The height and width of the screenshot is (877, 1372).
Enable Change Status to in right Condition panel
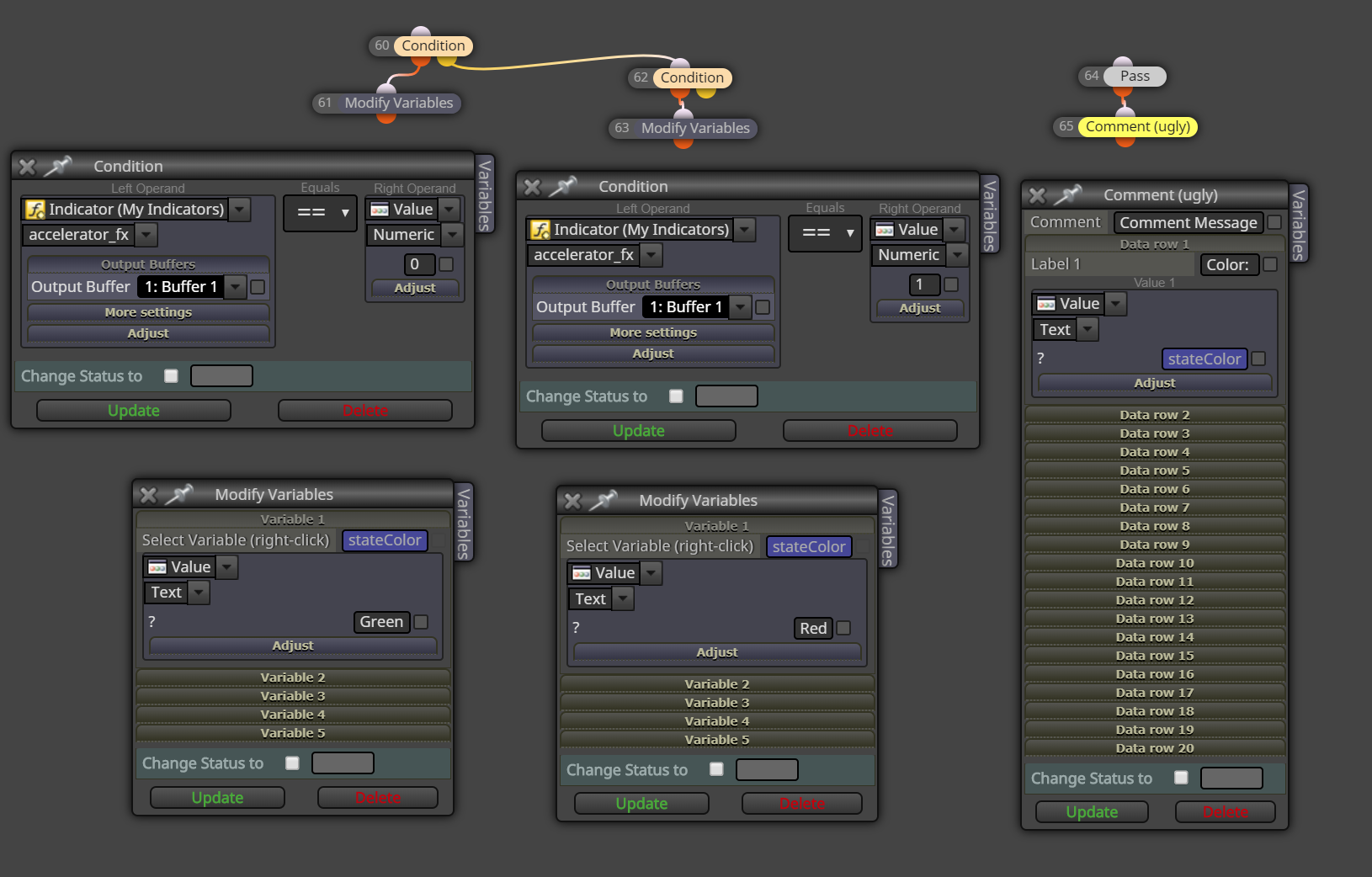coord(677,396)
